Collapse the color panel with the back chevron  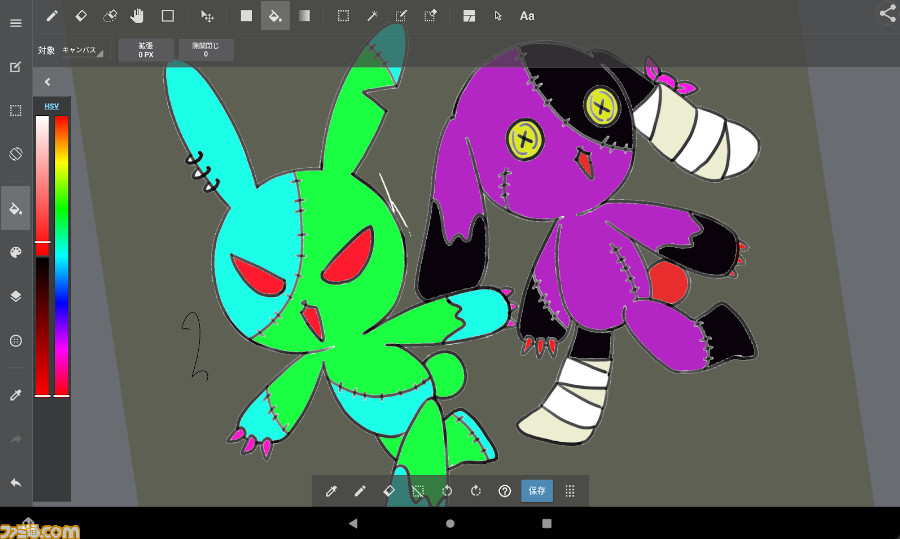point(48,82)
